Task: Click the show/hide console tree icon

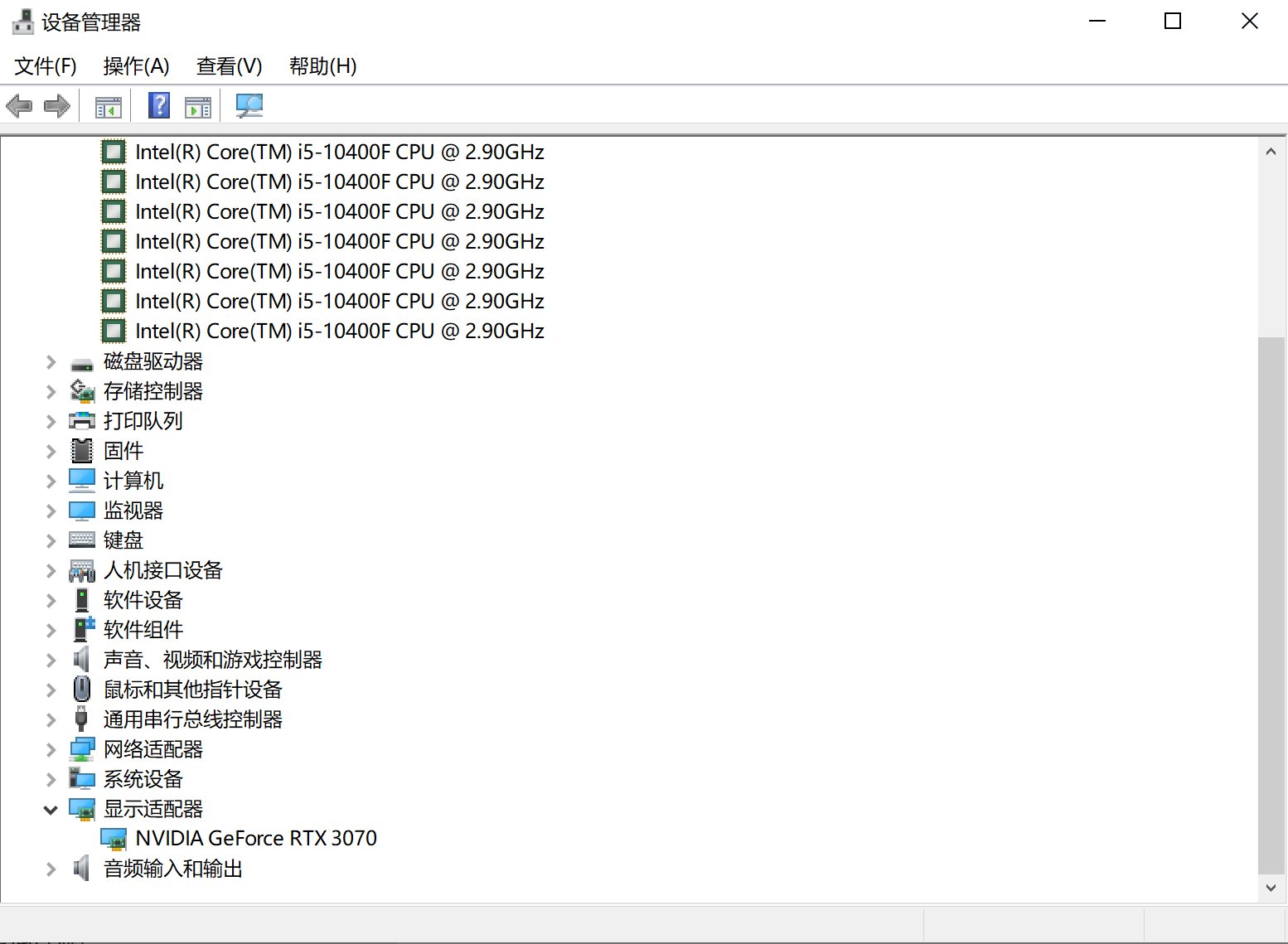Action: click(x=109, y=106)
